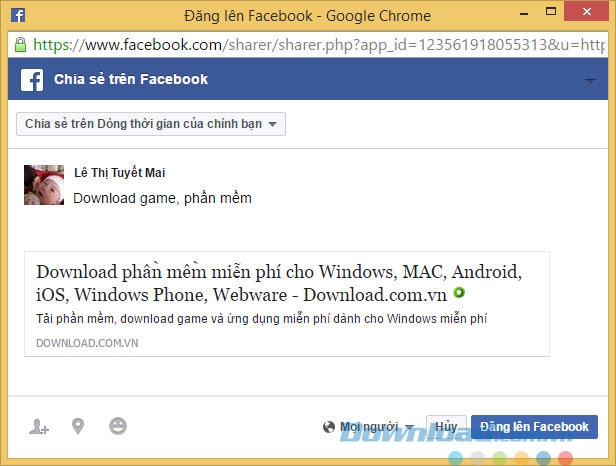The height and width of the screenshot is (466, 616).
Task: Add a location with the pin icon
Action: point(78,426)
